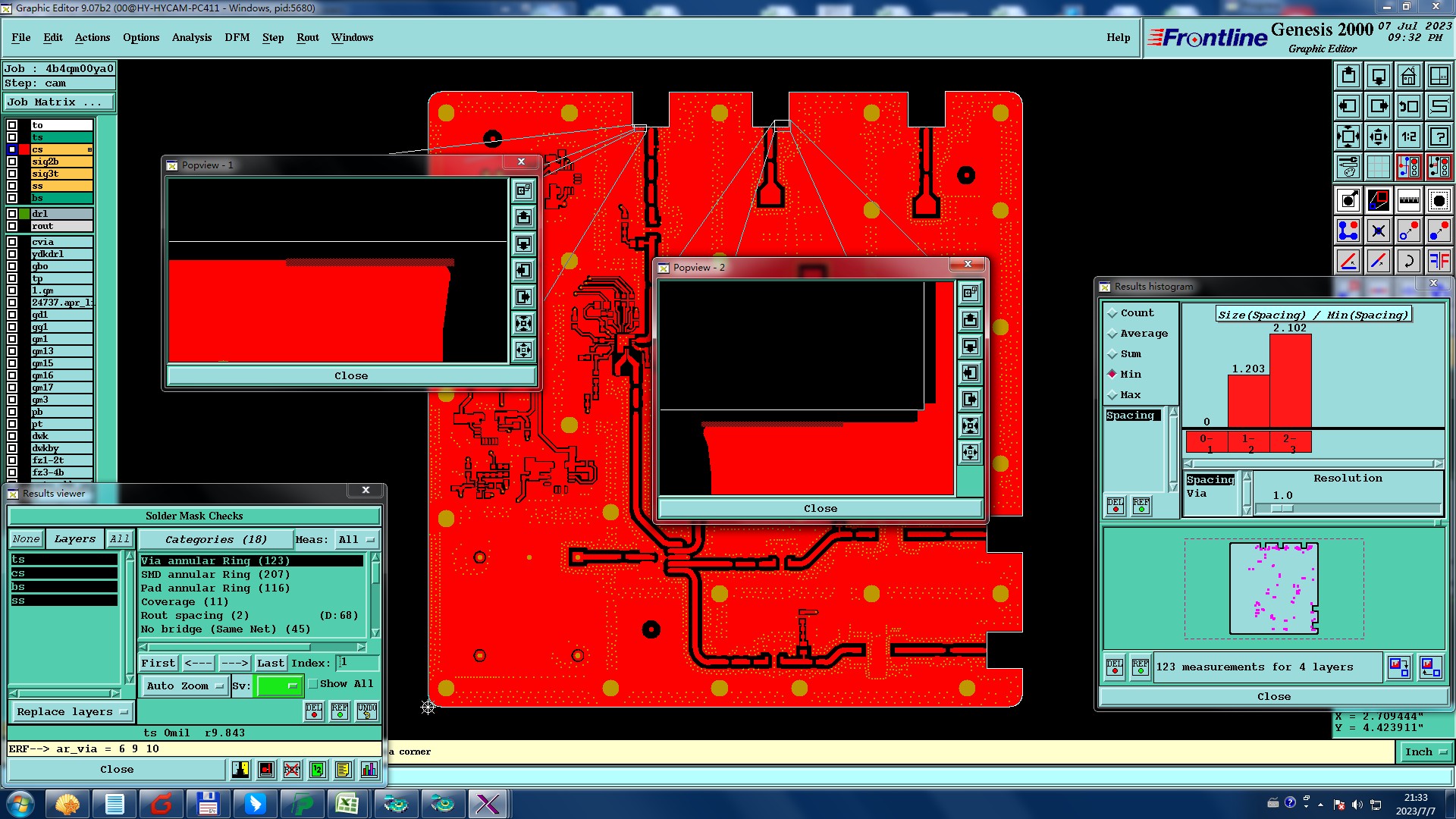Image resolution: width=1456 pixels, height=819 pixels.
Task: Open the Meas All dropdown
Action: pyautogui.click(x=356, y=540)
